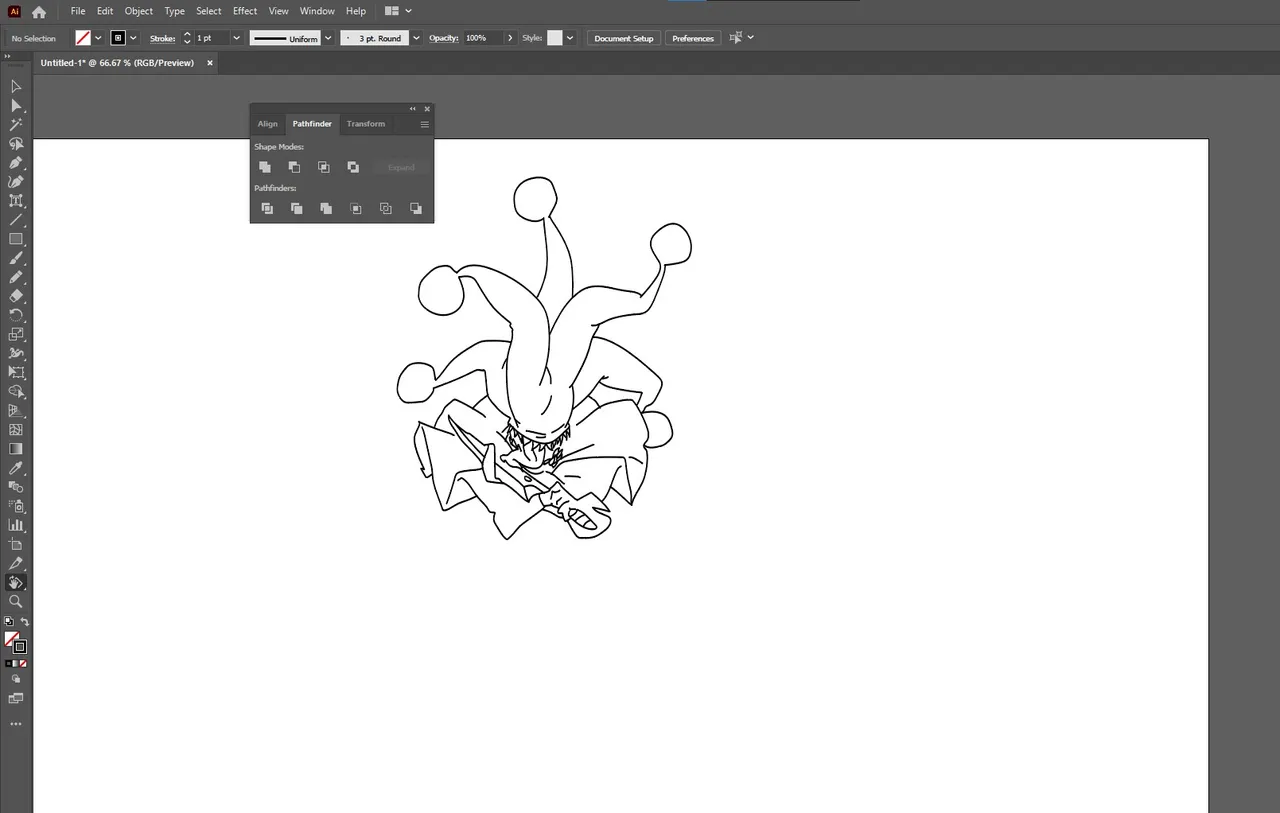Open the Window menu
The width and height of the screenshot is (1280, 813).
click(x=317, y=11)
